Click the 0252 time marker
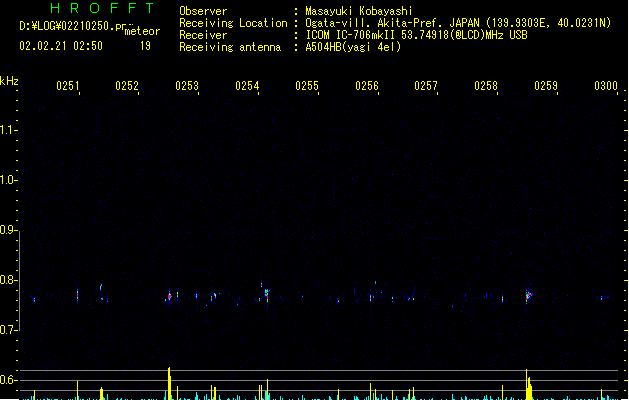Image resolution: width=629 pixels, height=400 pixels. click(x=127, y=86)
